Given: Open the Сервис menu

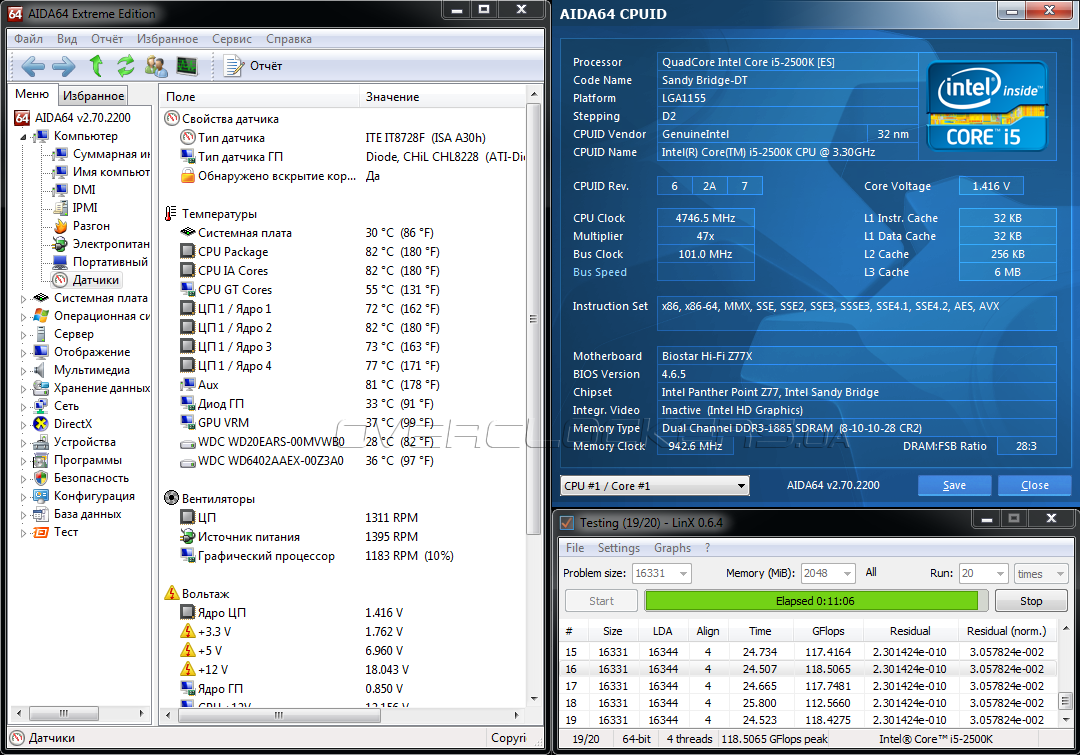Looking at the screenshot, I should click(x=232, y=39).
